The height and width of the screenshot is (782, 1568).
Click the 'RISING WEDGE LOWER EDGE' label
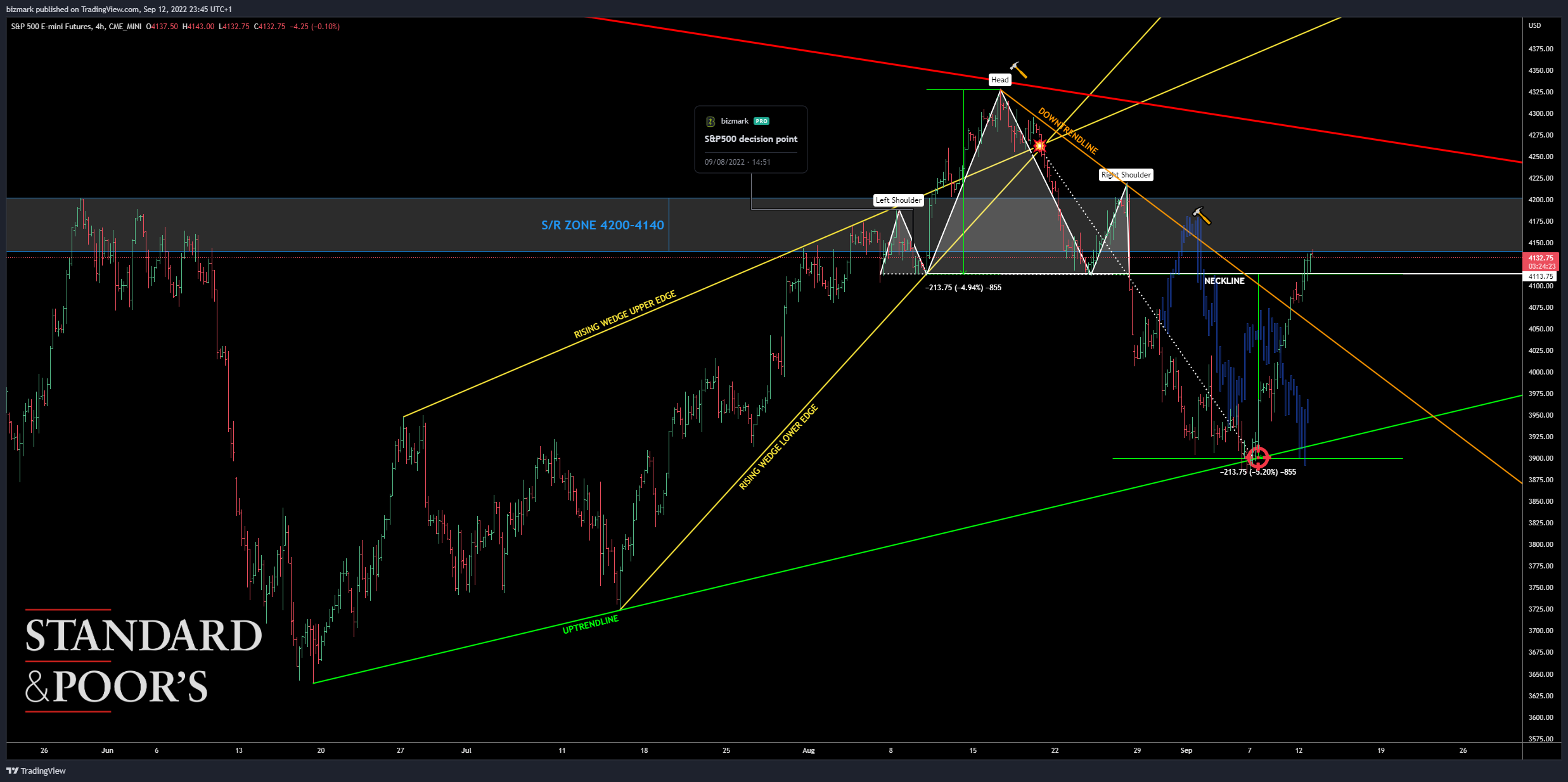click(x=778, y=447)
